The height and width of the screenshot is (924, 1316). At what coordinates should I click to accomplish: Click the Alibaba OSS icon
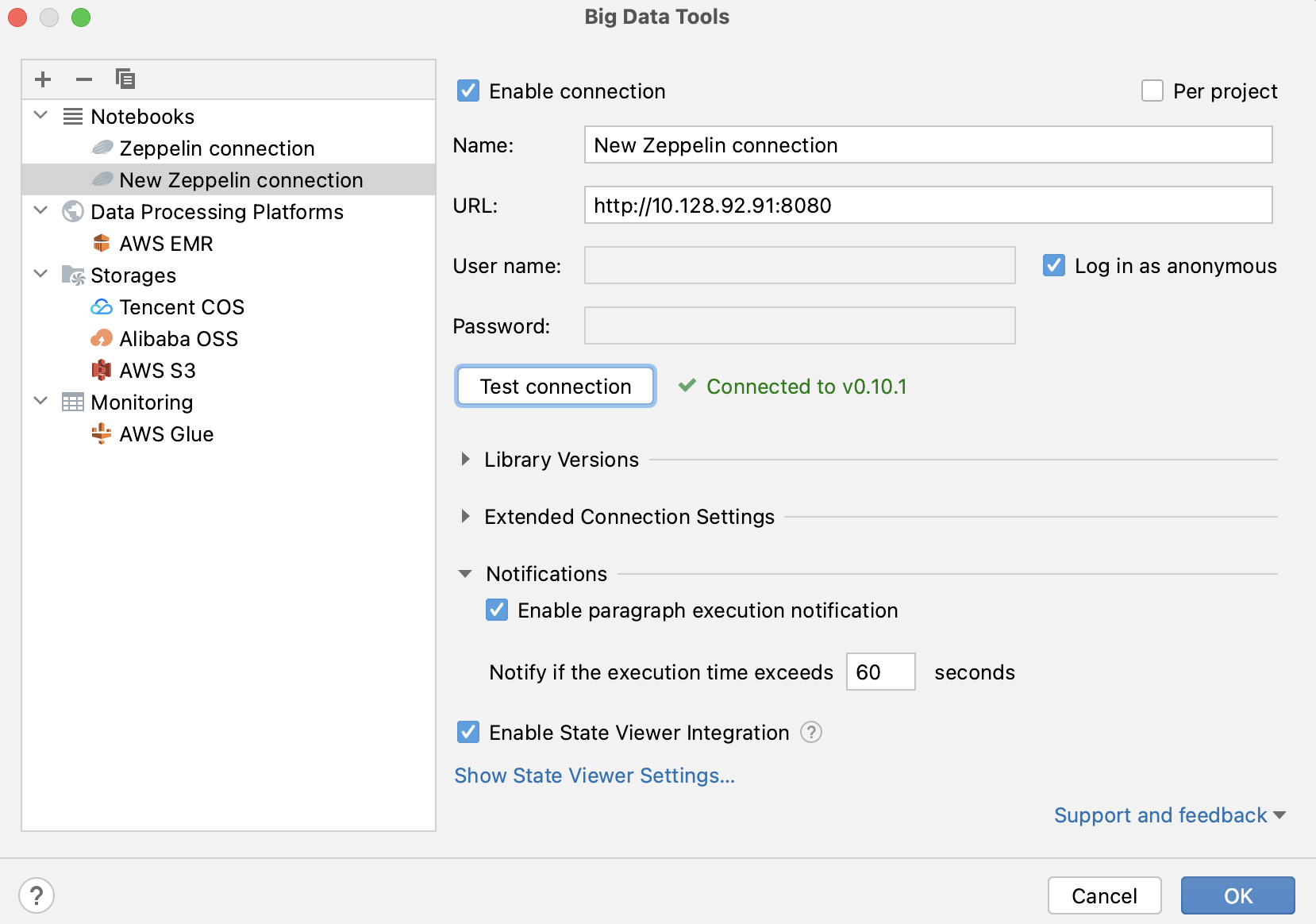[x=102, y=339]
